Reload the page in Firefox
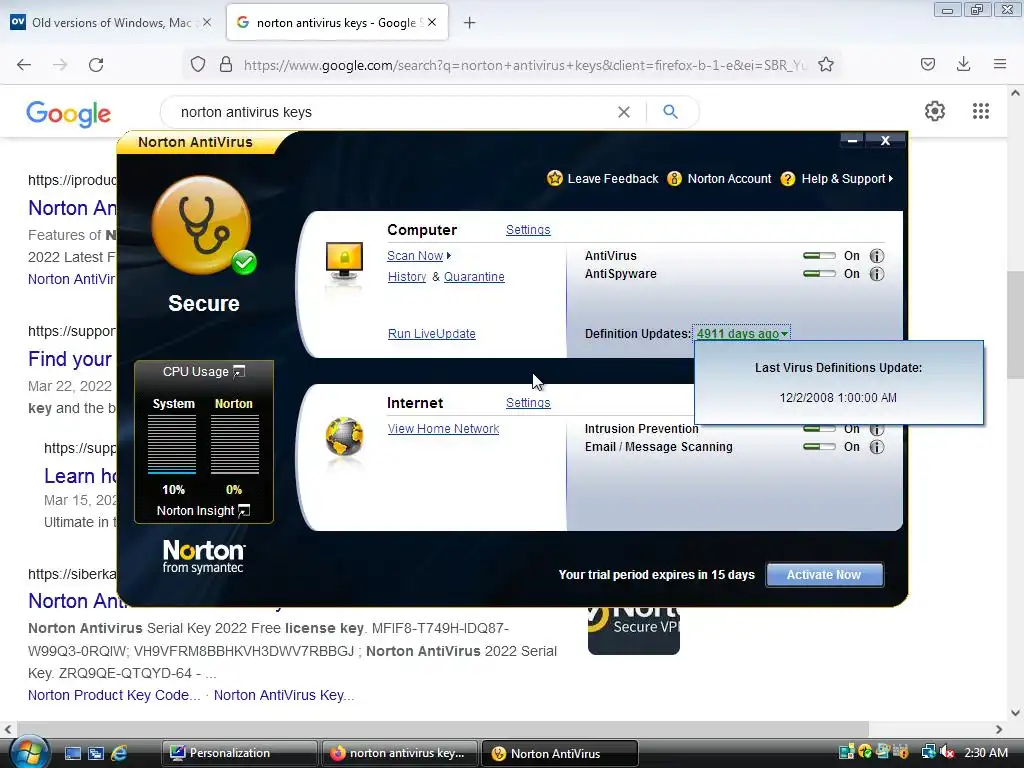 pos(96,65)
